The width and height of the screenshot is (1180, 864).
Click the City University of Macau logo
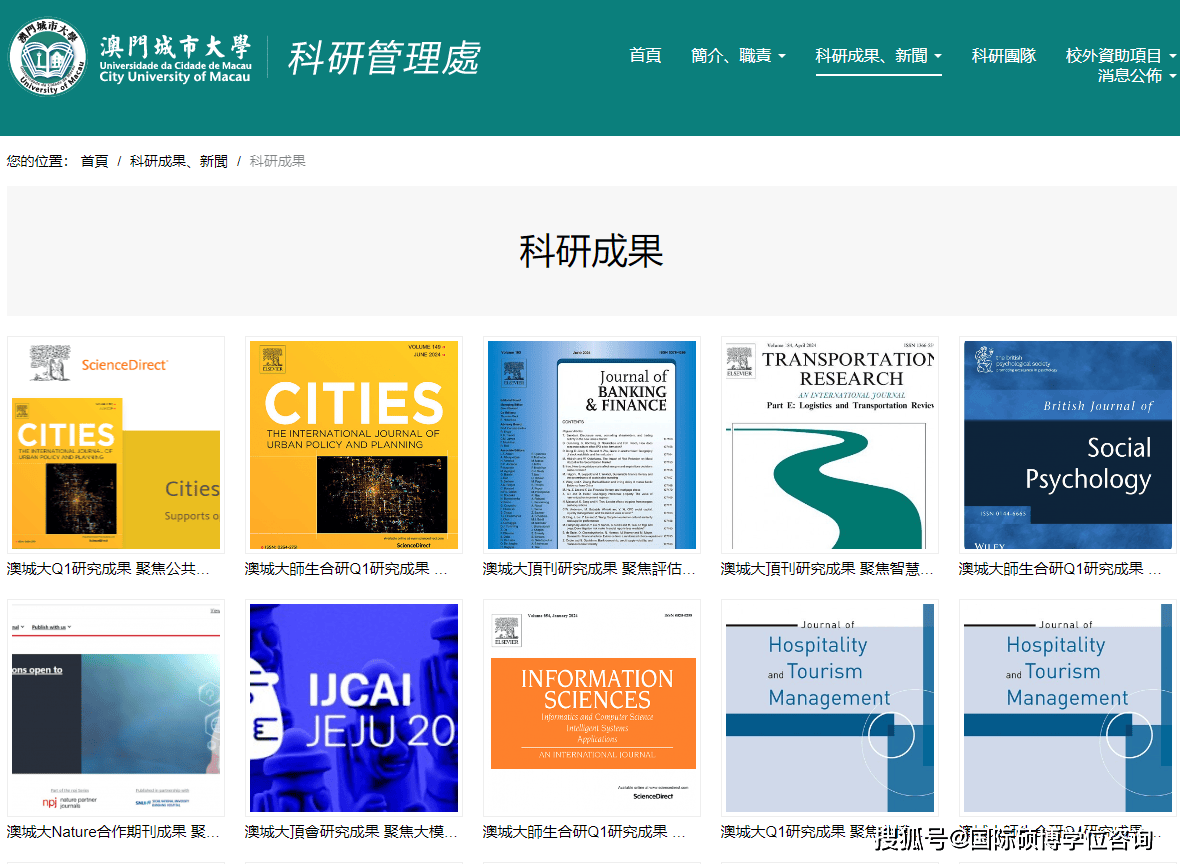tap(130, 58)
